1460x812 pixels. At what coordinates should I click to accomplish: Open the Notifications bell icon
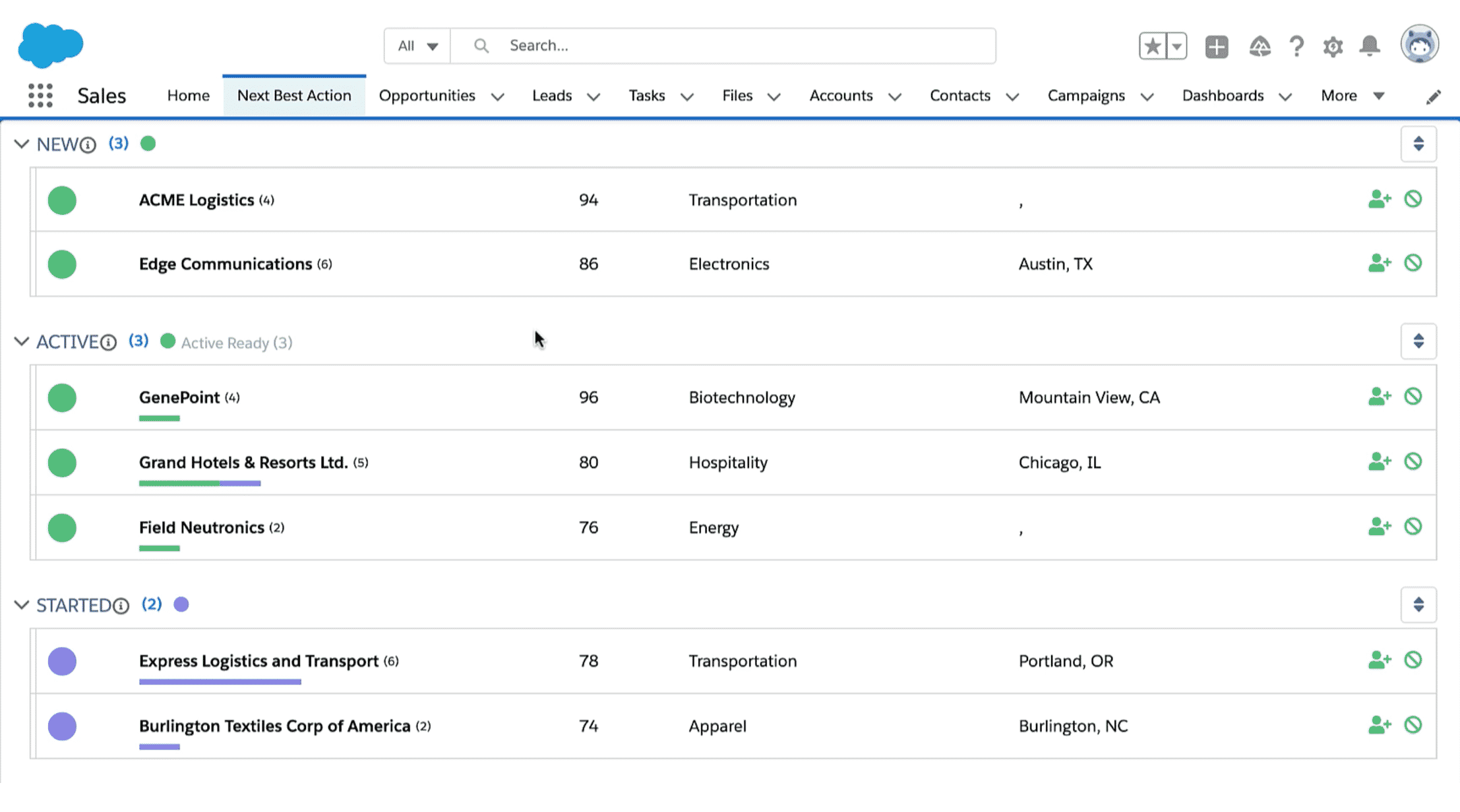point(1370,46)
